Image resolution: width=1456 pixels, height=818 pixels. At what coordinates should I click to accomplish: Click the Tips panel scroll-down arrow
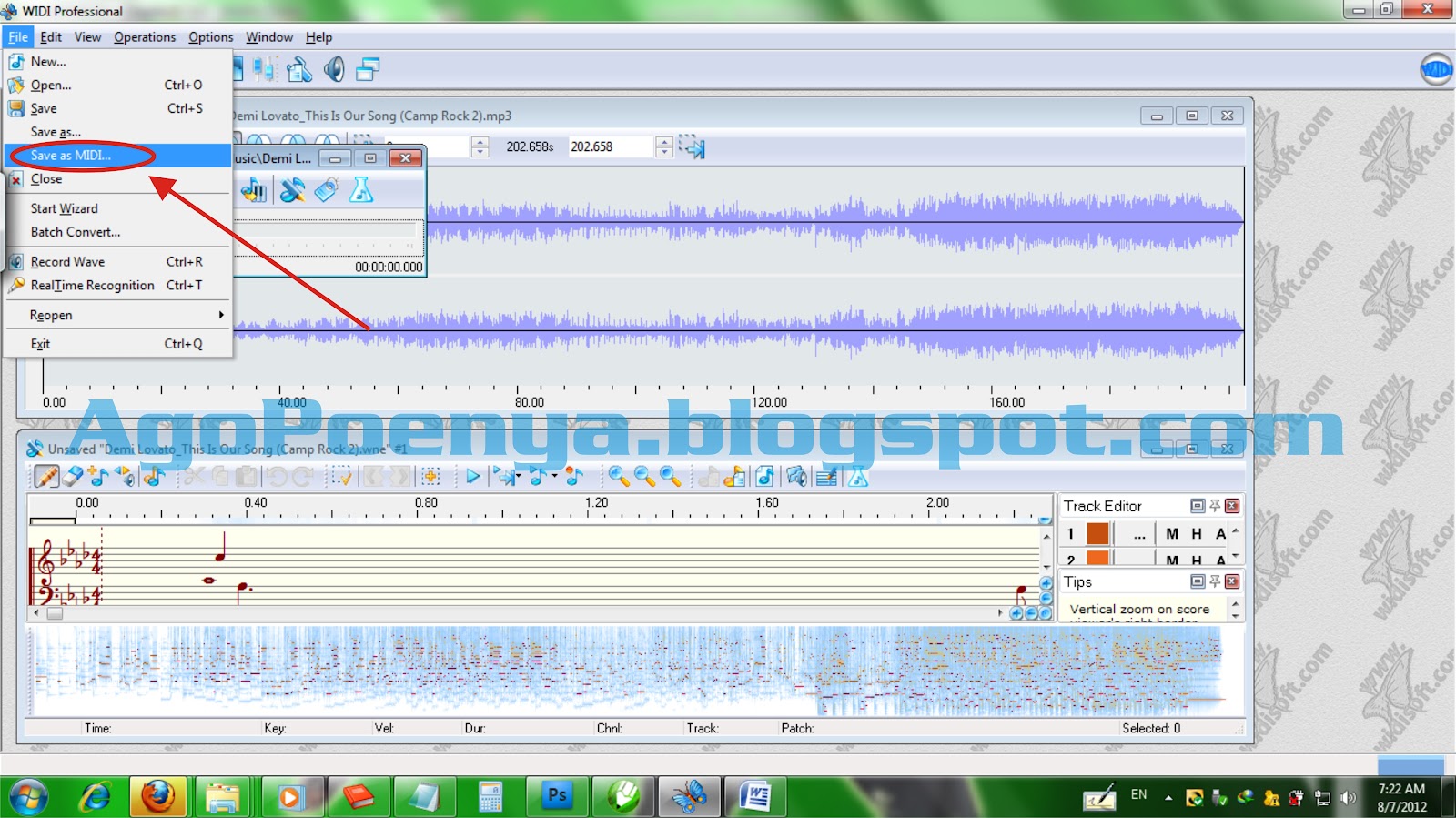tap(1235, 616)
